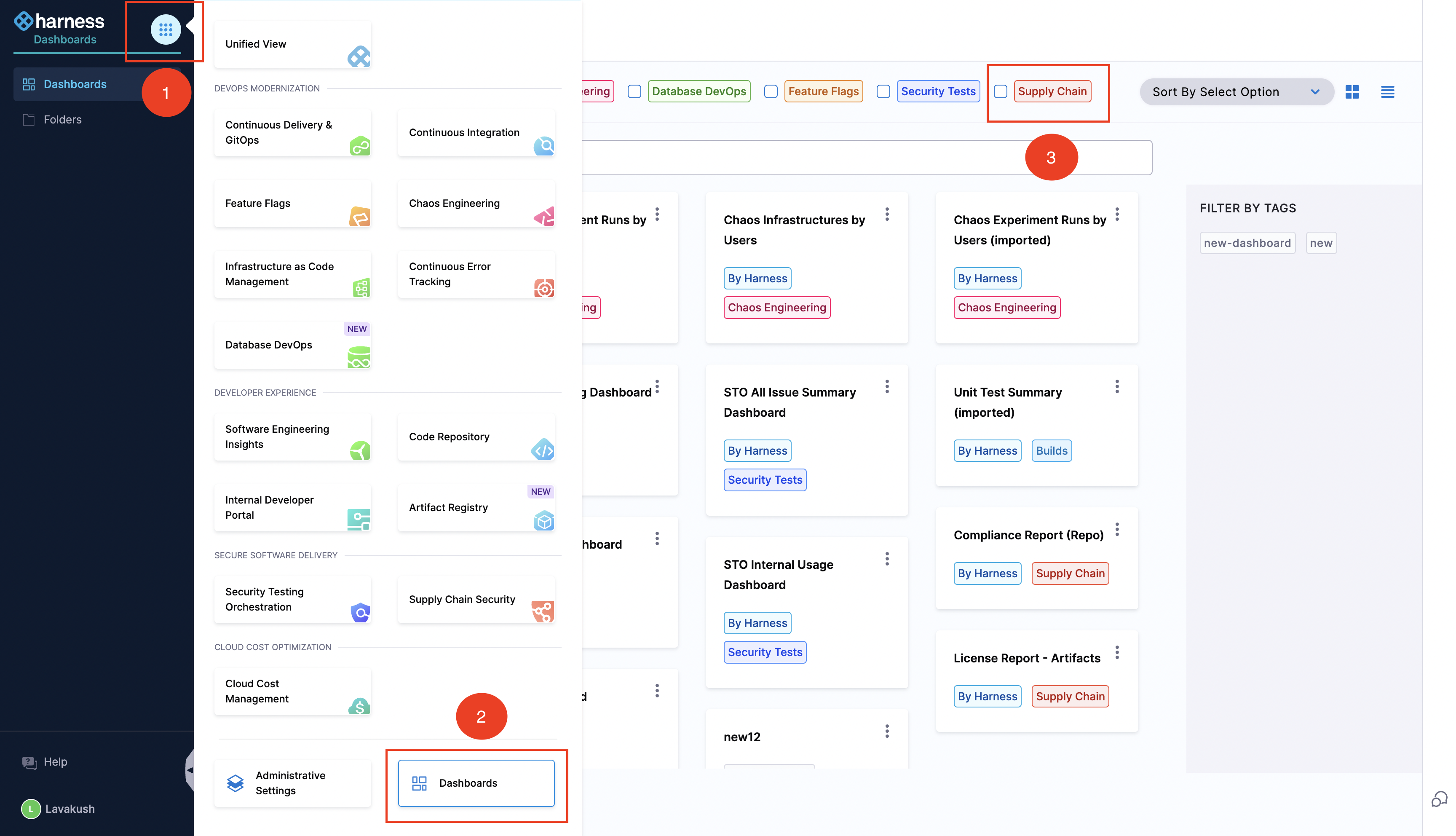Screen dimensions: 1456x836
Task: Click the support chat headset icon
Action: click(1439, 798)
